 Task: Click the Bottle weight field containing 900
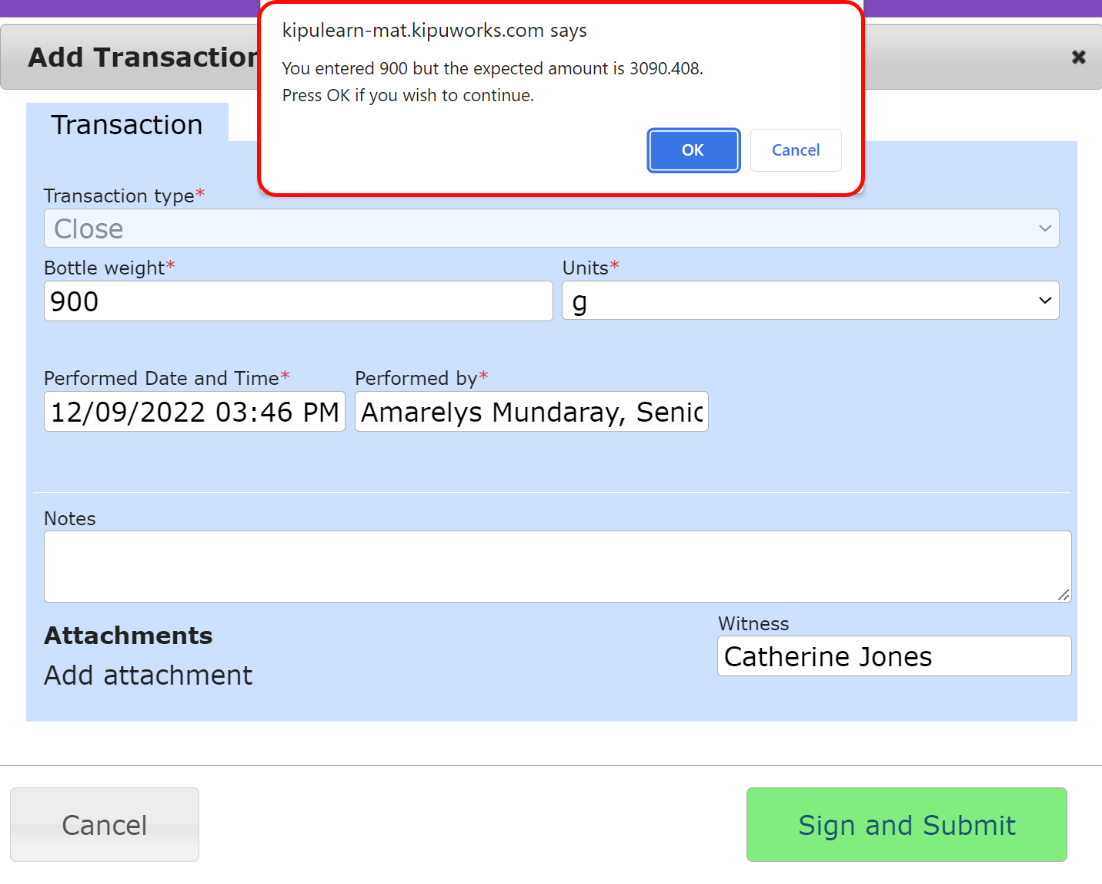coord(298,301)
